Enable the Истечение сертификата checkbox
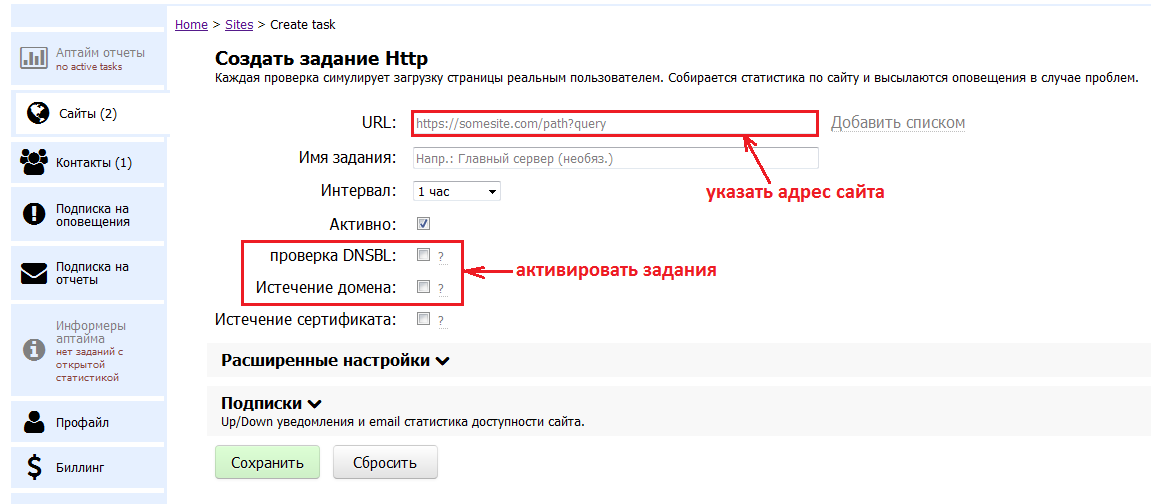This screenshot has width=1151, height=504. tap(423, 318)
